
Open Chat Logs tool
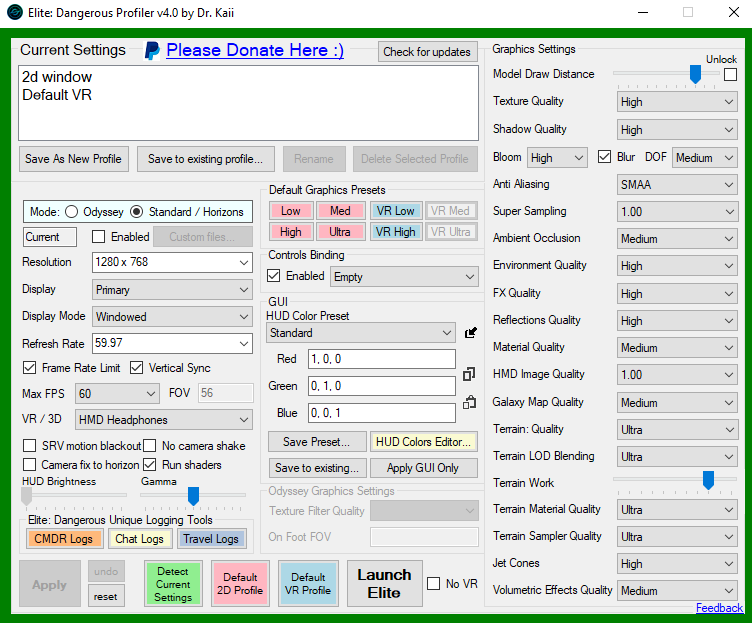click(139, 539)
